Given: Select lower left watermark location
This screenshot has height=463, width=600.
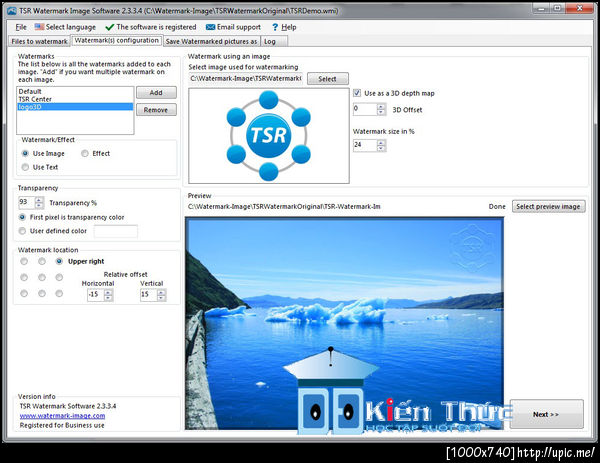Looking at the screenshot, I should click(x=24, y=293).
